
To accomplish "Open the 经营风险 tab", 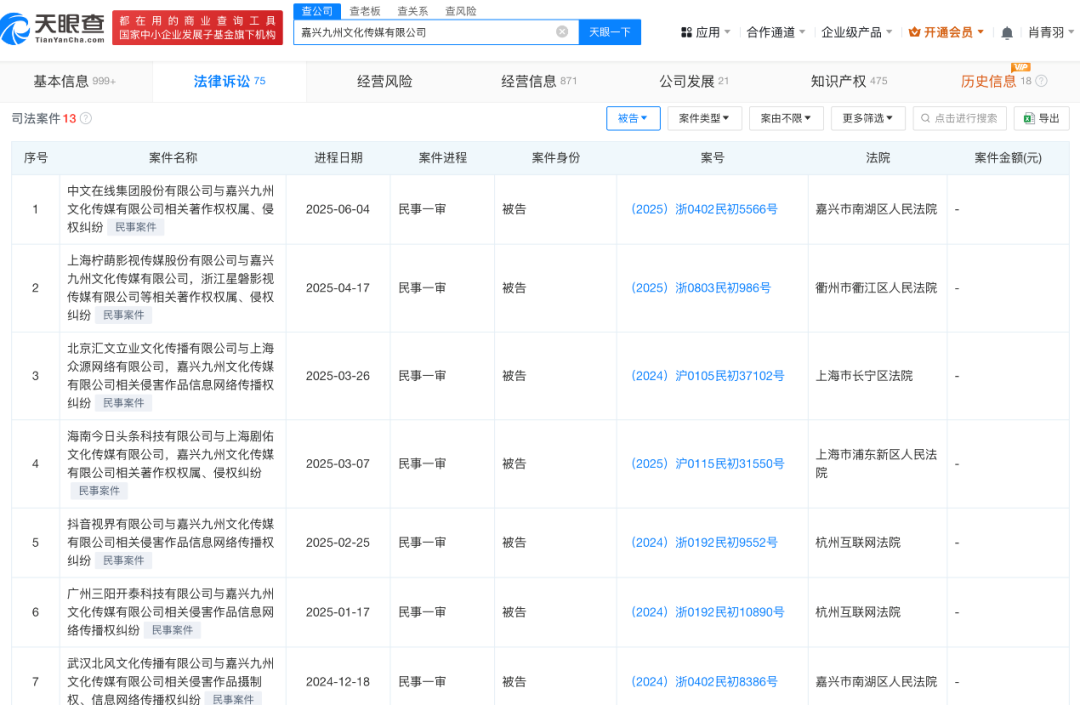I will (x=384, y=81).
